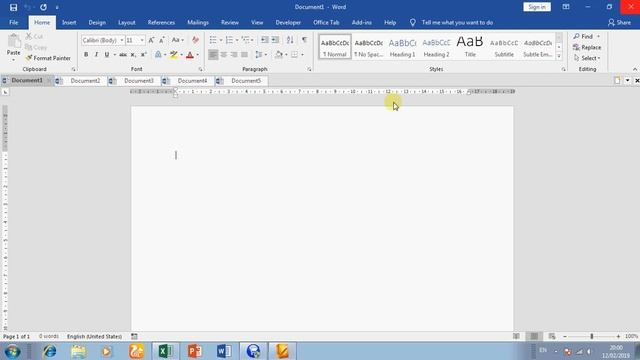Apply Heading 1 style
This screenshot has height=360, width=640.
402,47
